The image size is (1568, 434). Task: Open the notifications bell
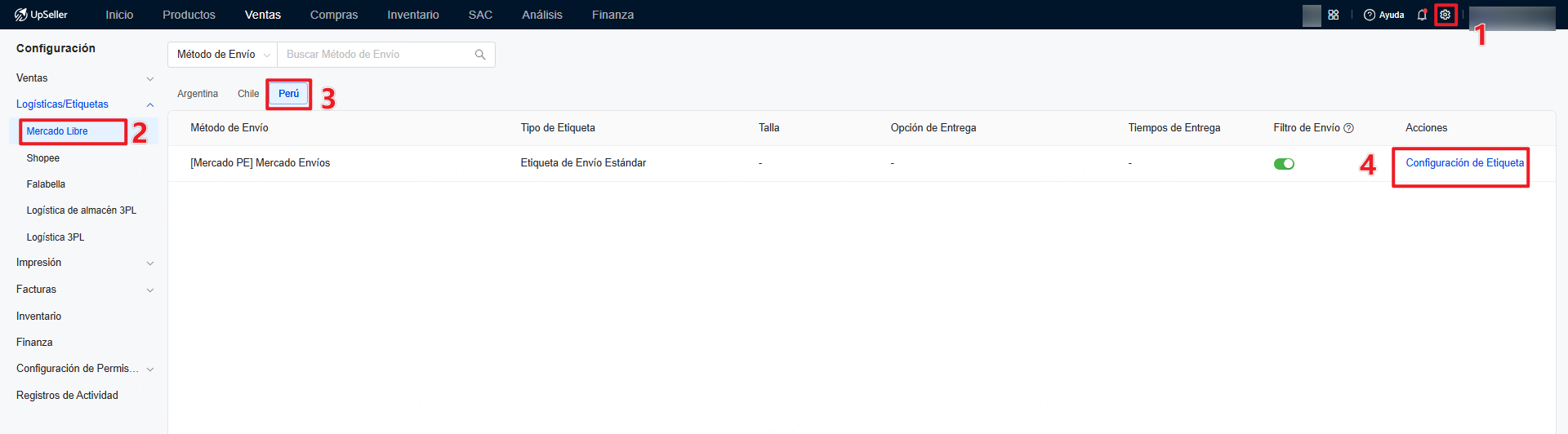[1422, 15]
